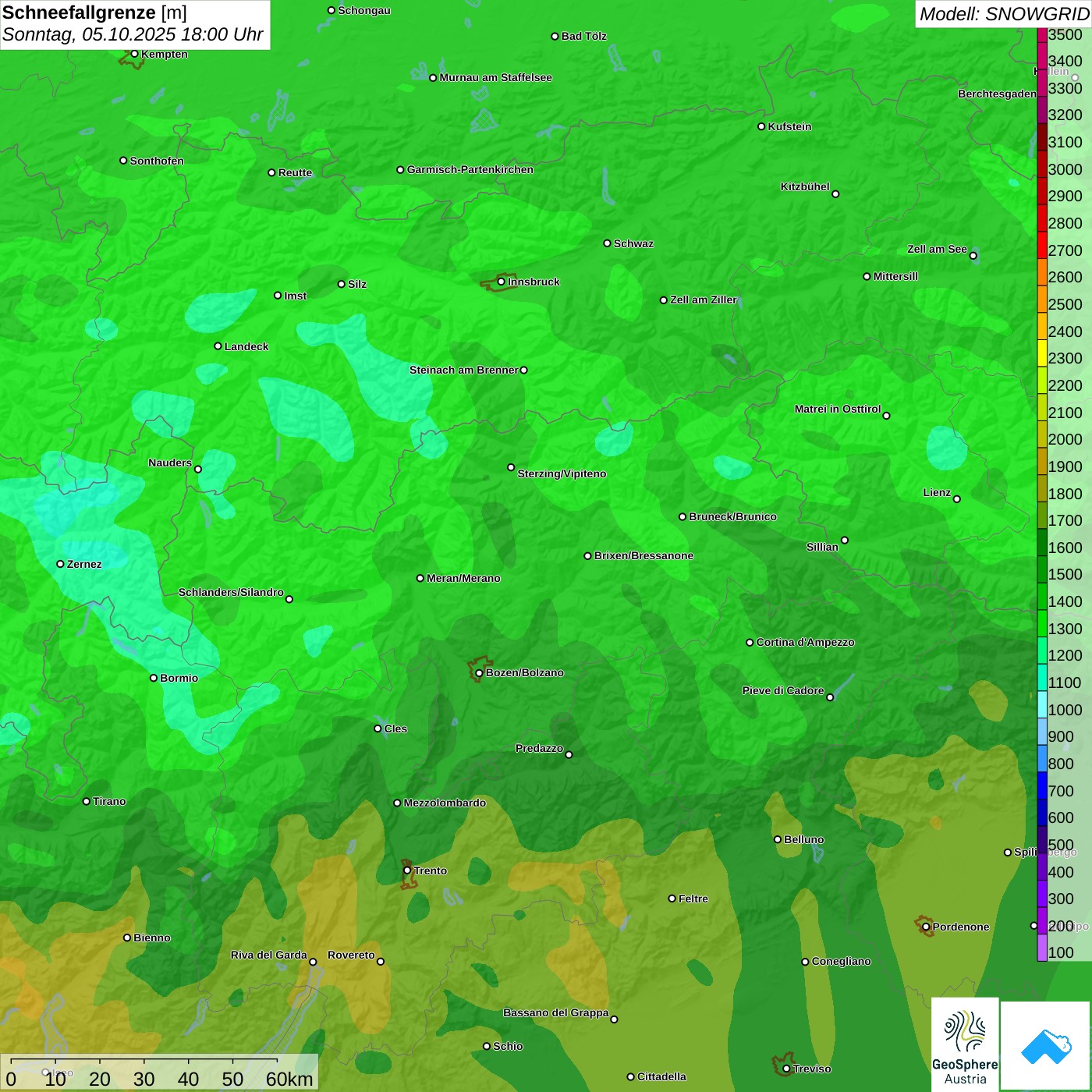The width and height of the screenshot is (1092, 1092).
Task: Click the Kitzbühel label
Action: click(x=805, y=186)
